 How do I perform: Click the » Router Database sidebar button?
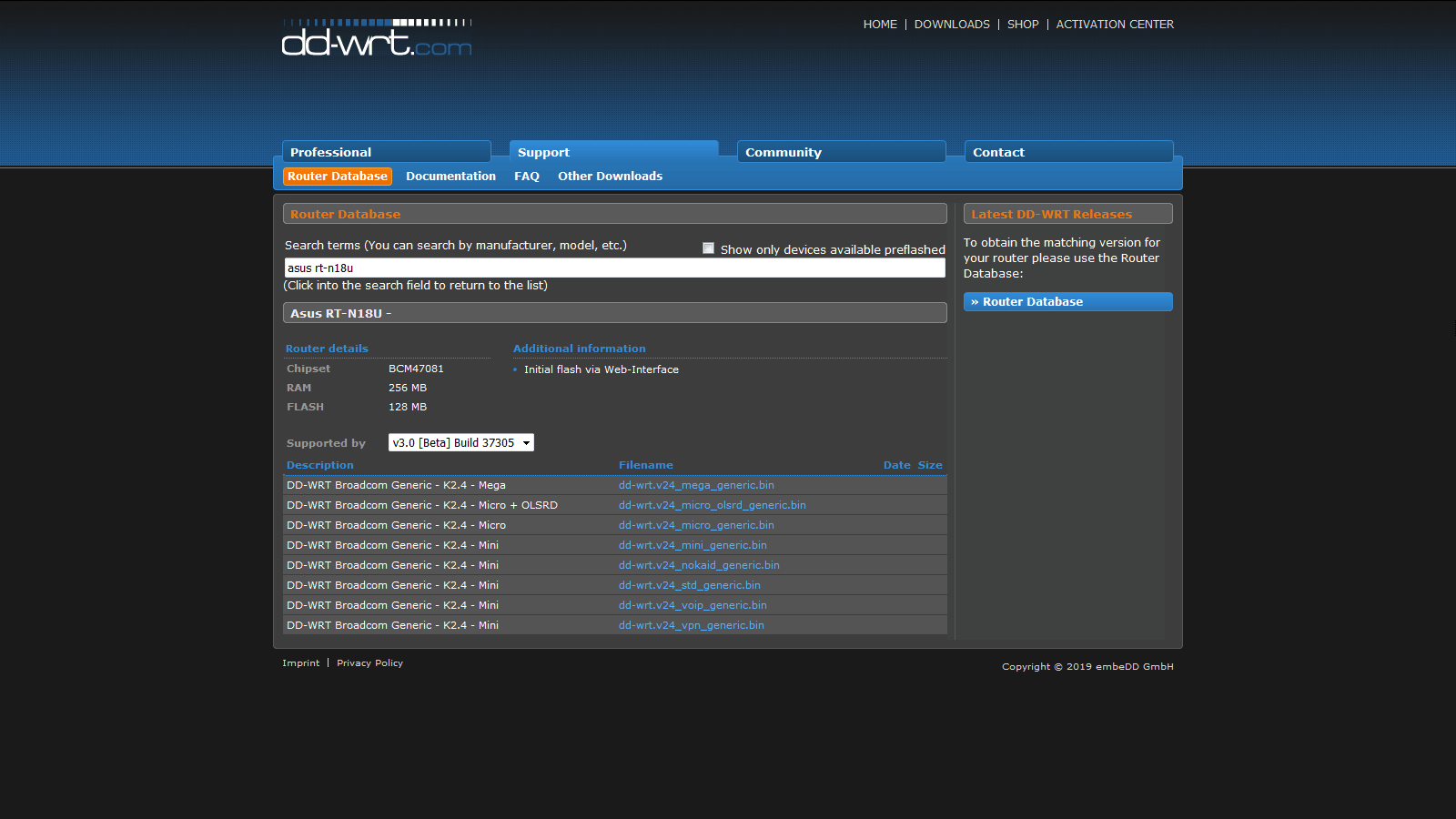click(1068, 302)
